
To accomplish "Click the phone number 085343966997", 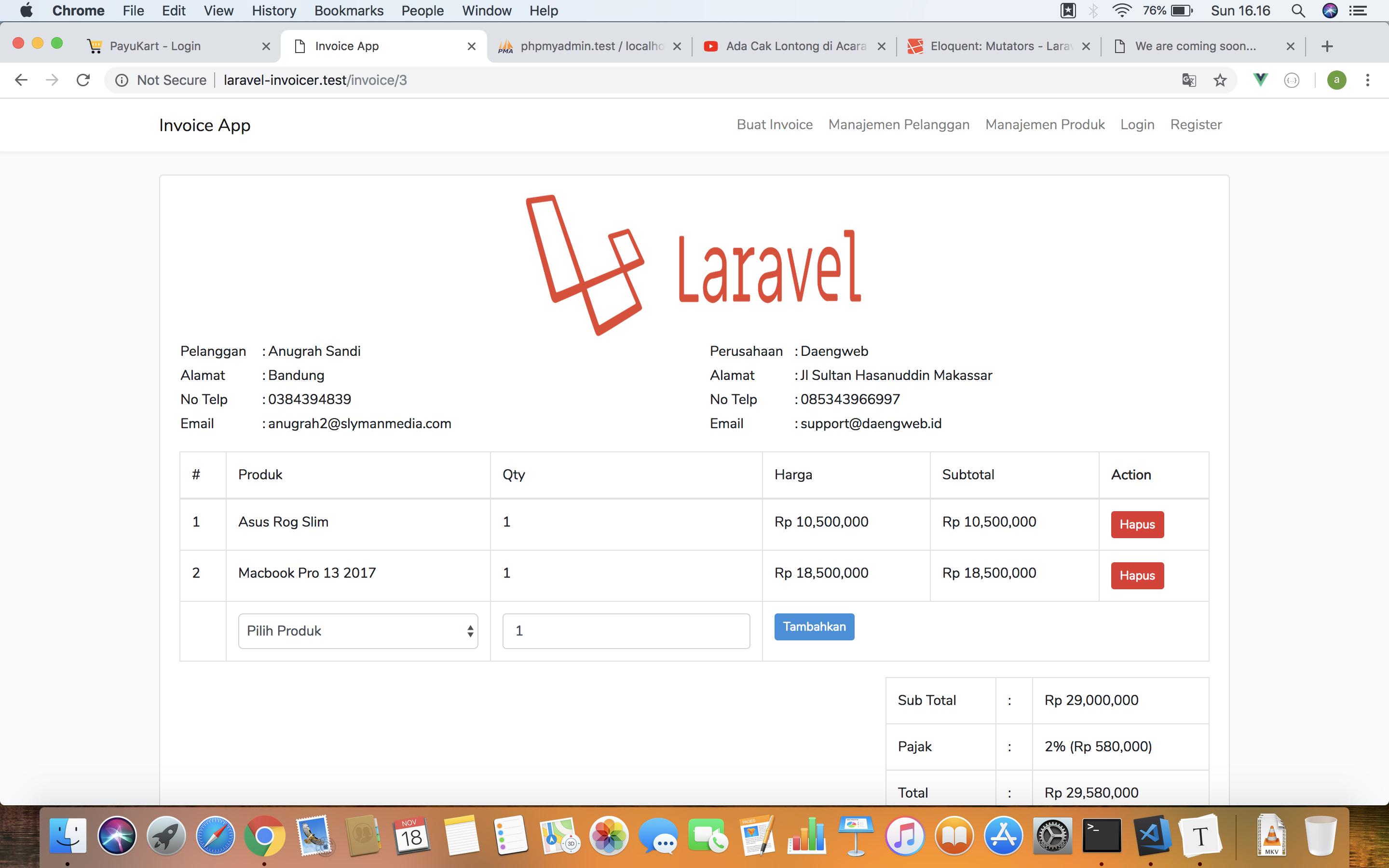I will coord(850,400).
